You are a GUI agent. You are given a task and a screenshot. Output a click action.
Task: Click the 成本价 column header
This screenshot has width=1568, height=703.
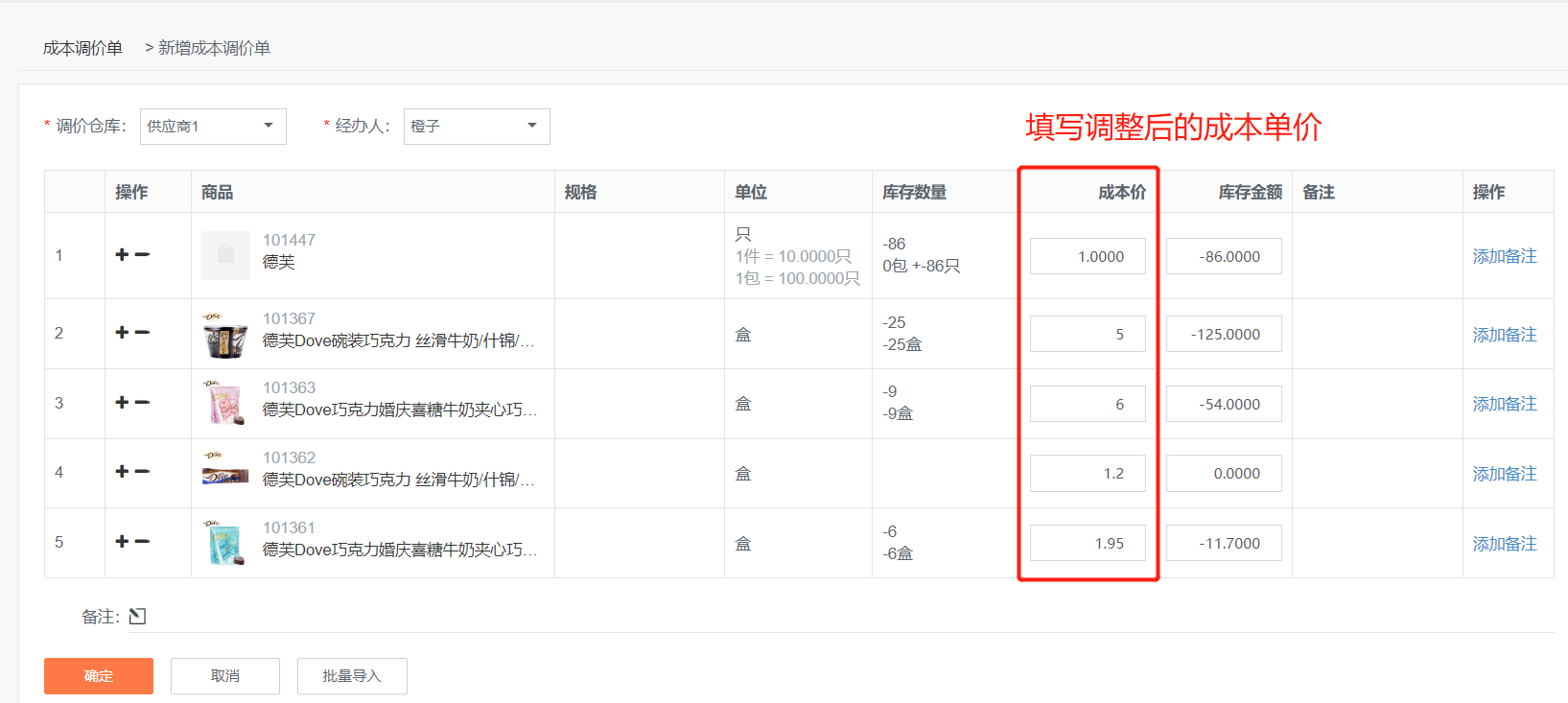point(1122,192)
